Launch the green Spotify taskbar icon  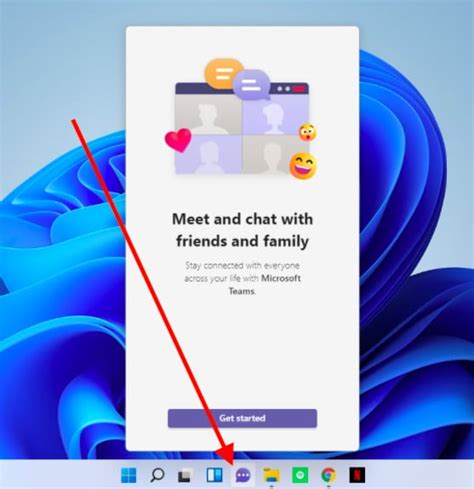click(300, 475)
